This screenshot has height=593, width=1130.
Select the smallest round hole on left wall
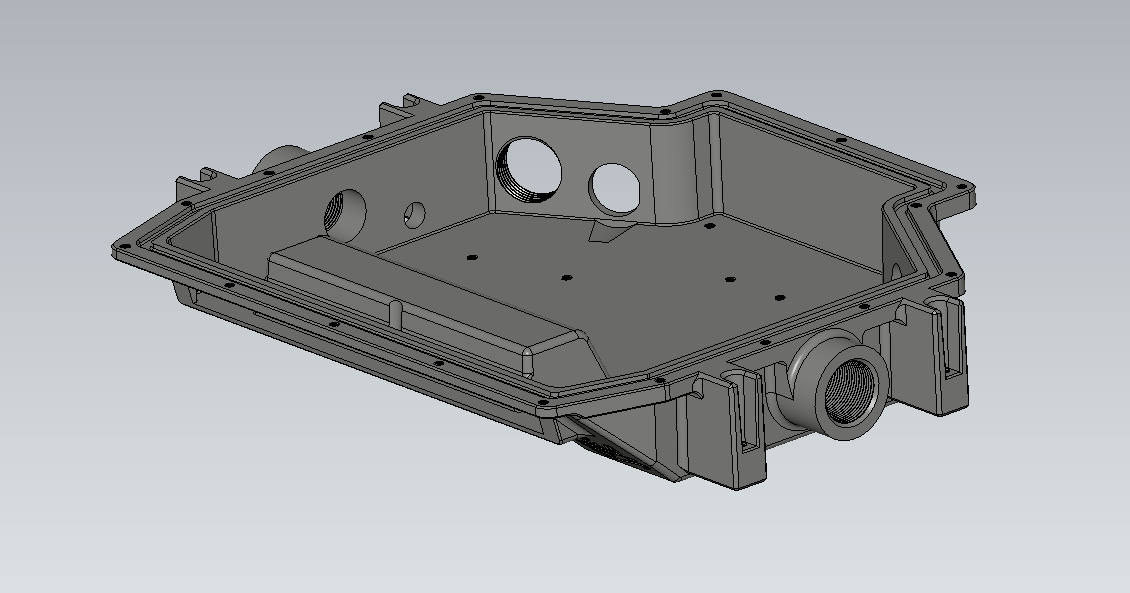click(x=415, y=212)
